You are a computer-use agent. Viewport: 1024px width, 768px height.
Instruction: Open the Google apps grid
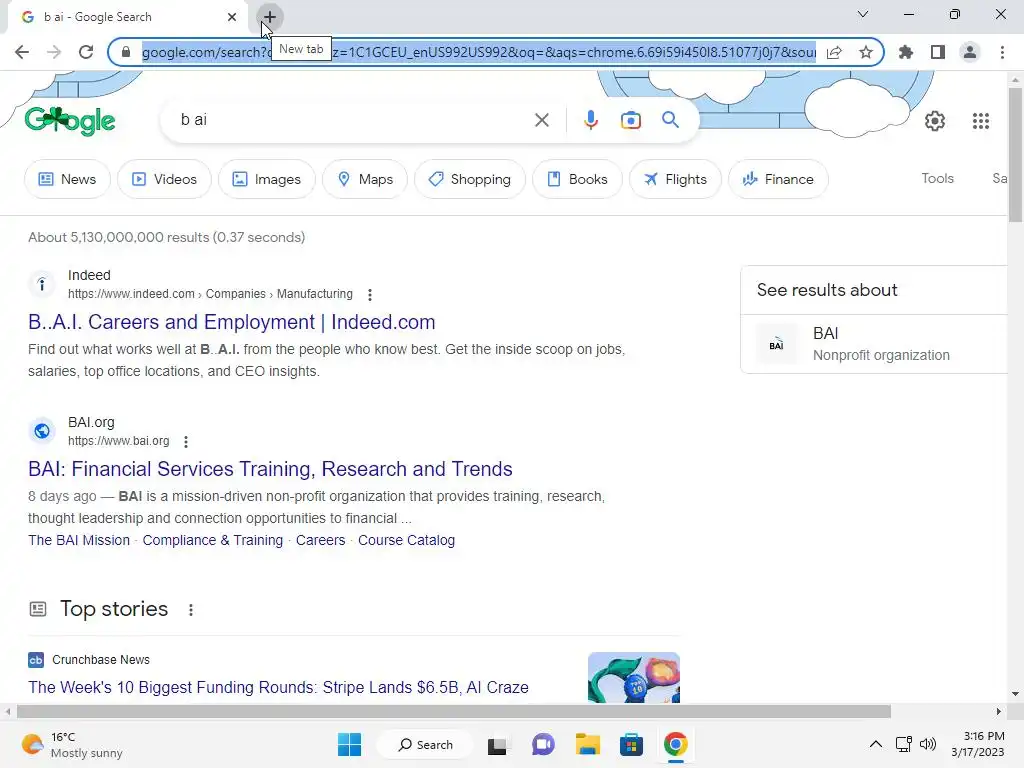(x=980, y=121)
